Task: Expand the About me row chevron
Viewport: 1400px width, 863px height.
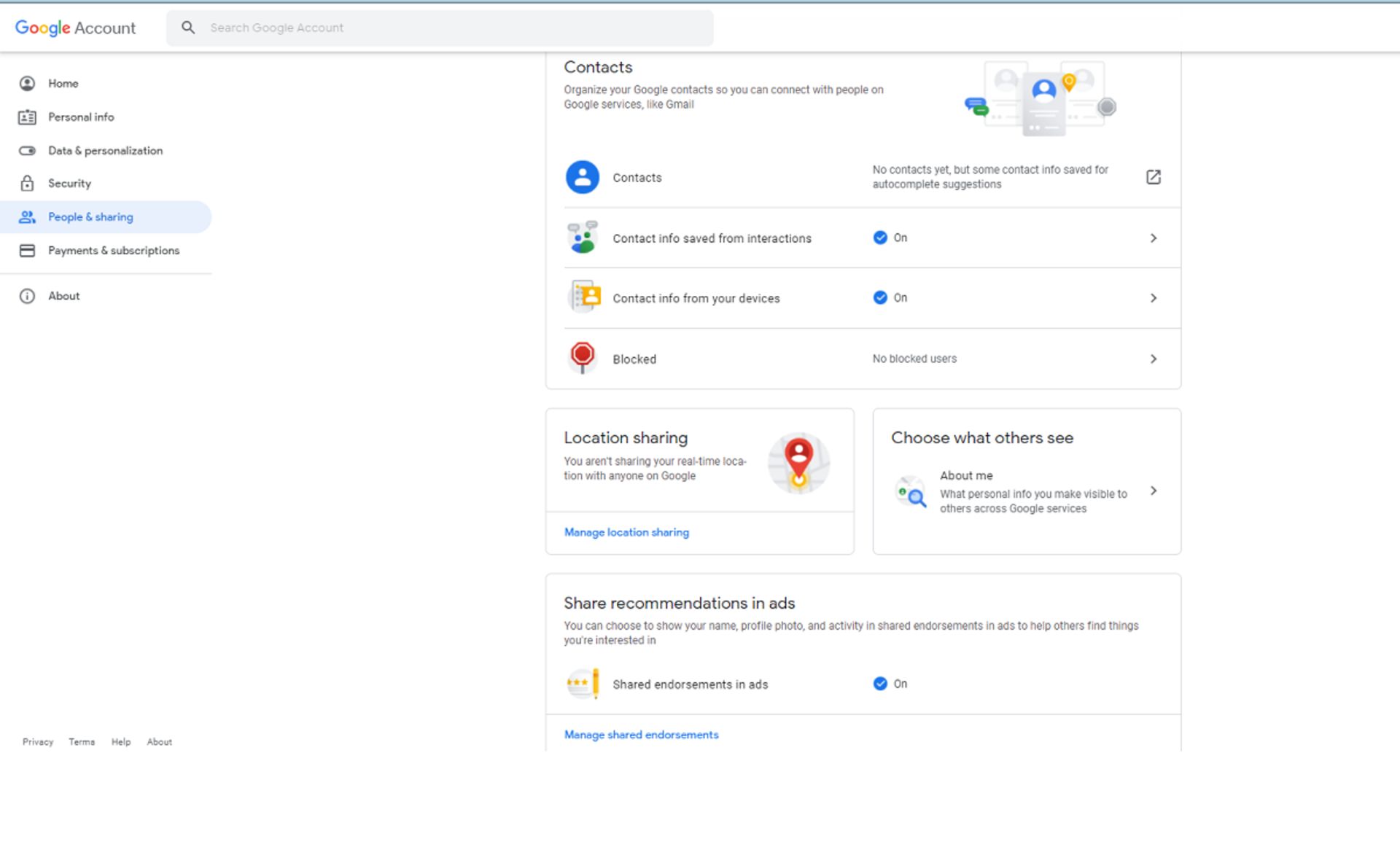Action: 1153,491
